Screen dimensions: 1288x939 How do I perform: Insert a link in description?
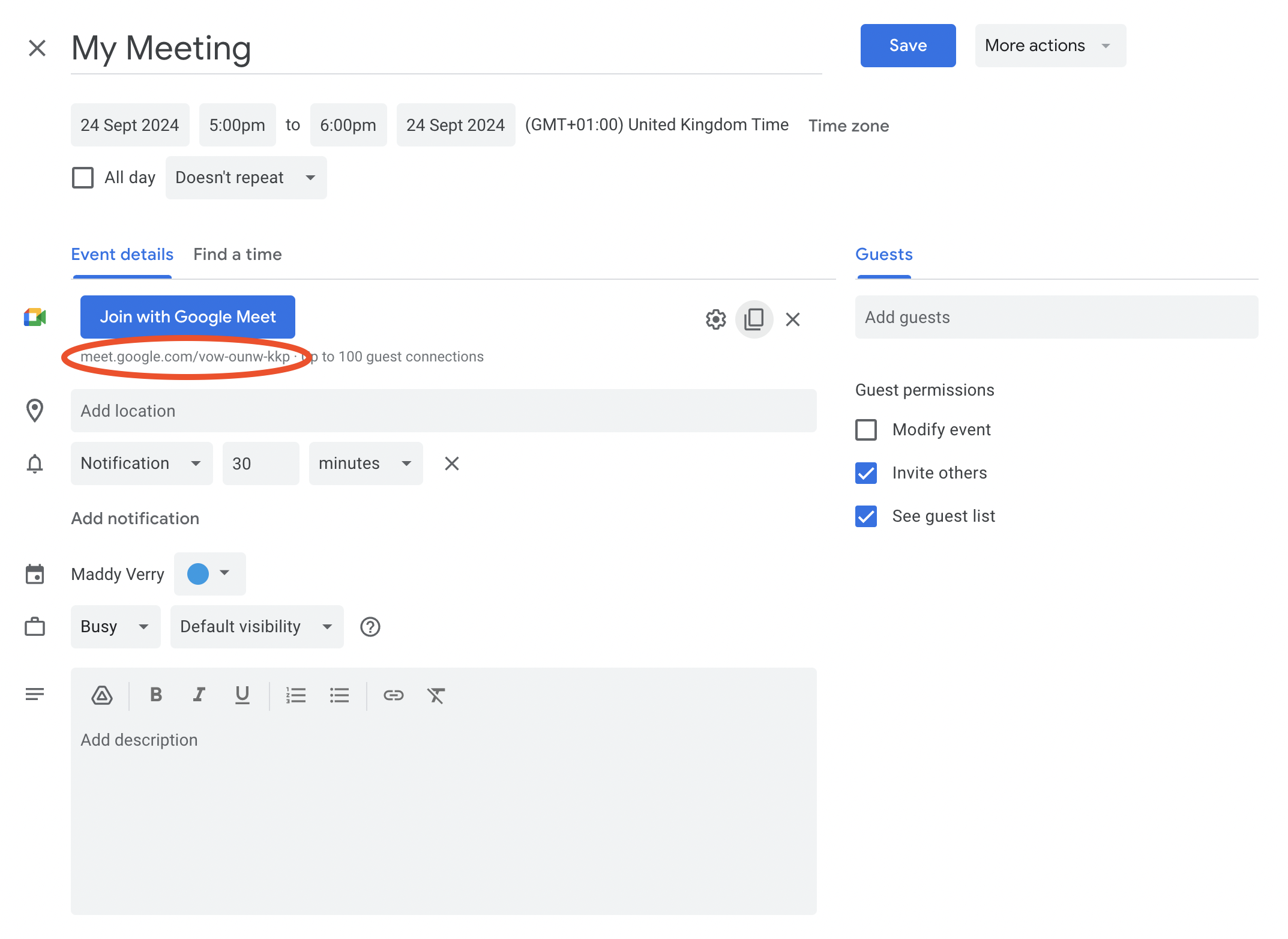394,695
